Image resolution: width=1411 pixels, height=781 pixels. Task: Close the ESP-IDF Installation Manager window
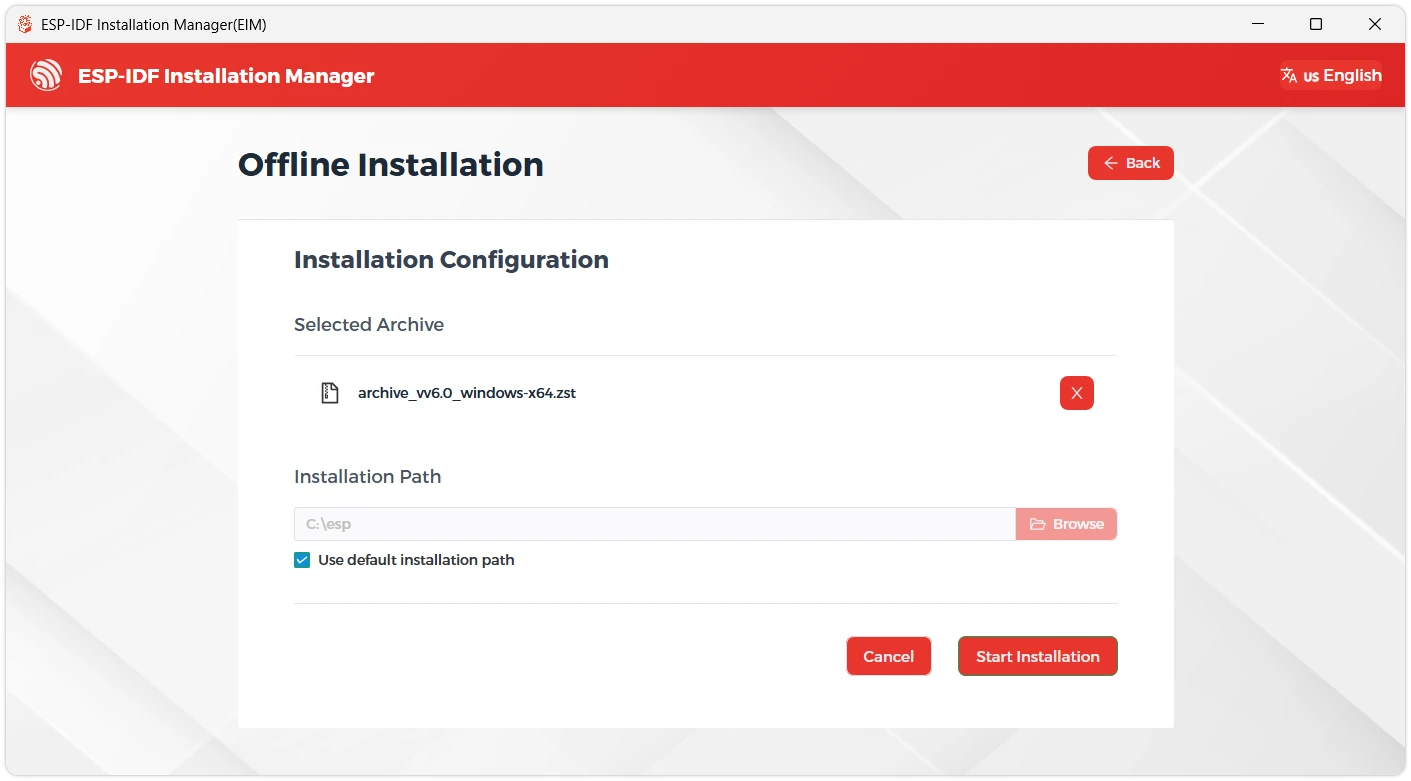(1375, 24)
